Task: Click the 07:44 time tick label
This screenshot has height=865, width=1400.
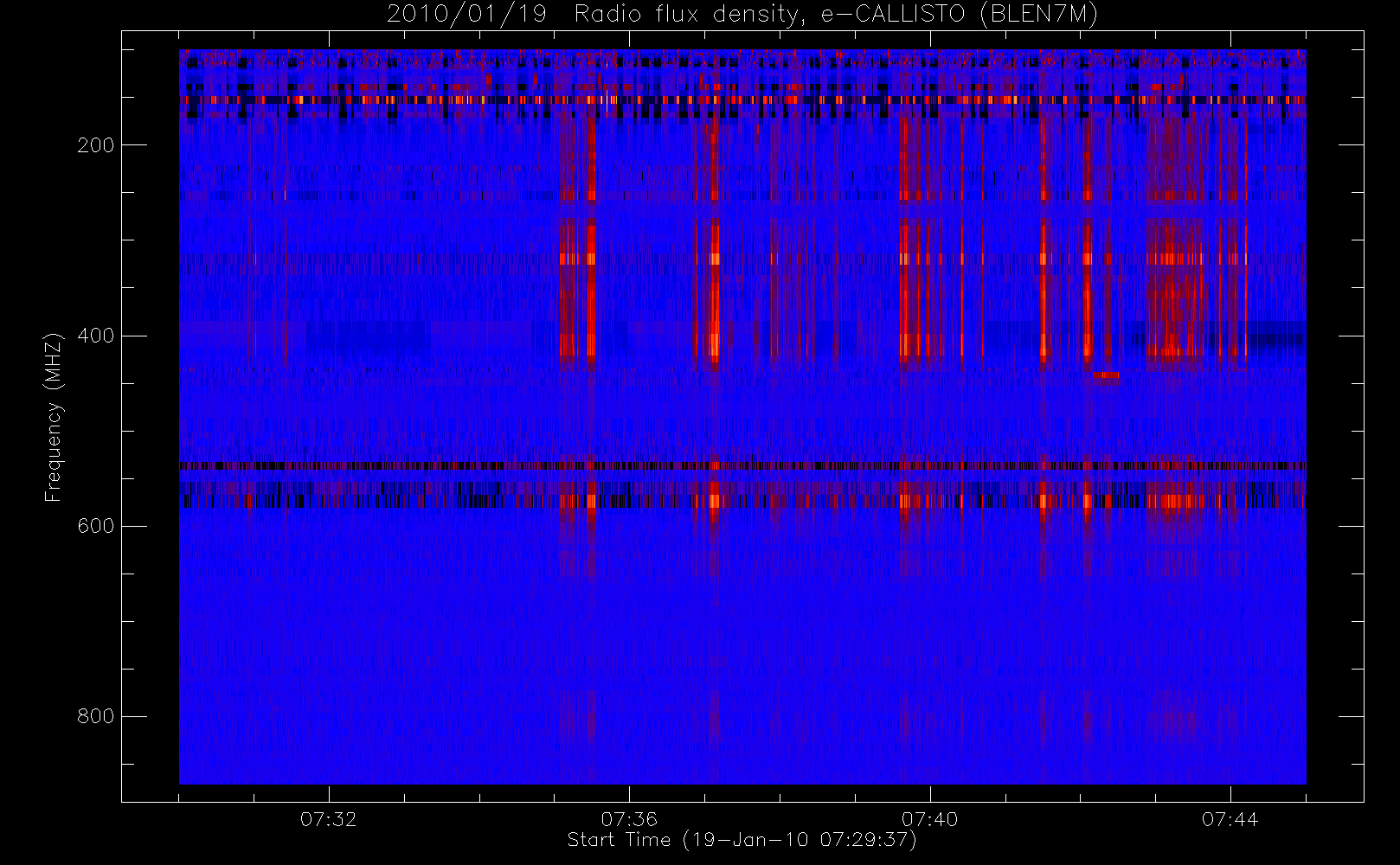Action: [x=1230, y=819]
